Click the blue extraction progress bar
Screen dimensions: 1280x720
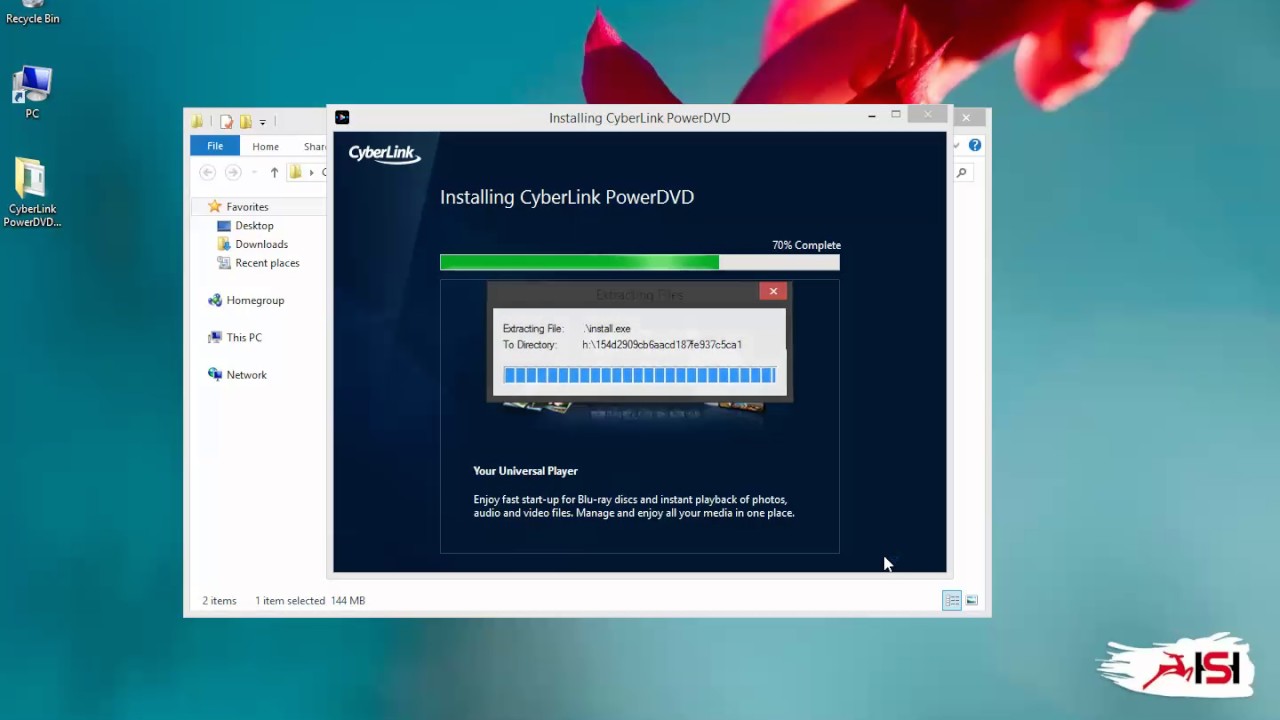click(x=640, y=375)
